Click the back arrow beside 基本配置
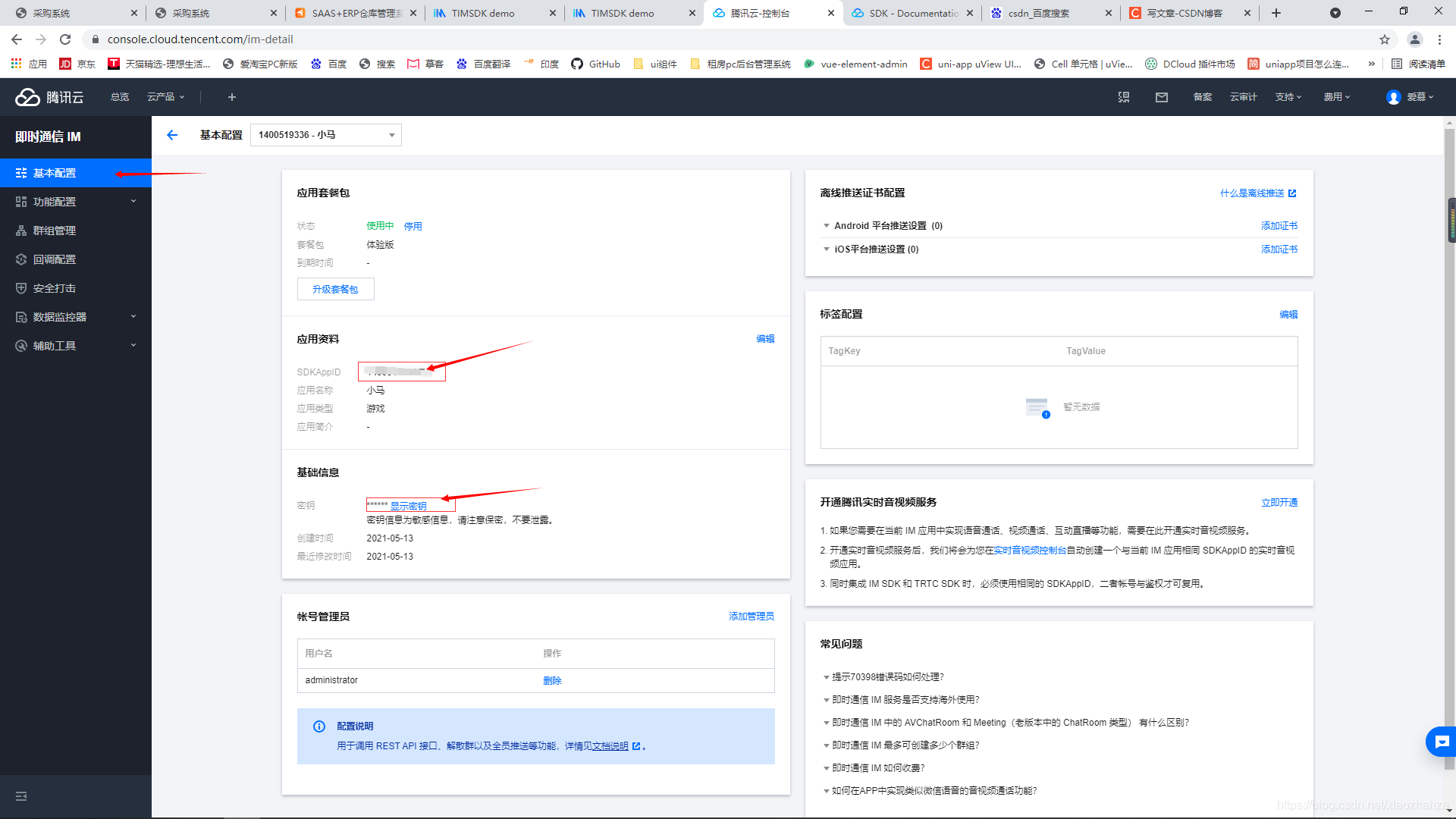Image resolution: width=1456 pixels, height=819 pixels. 172,135
